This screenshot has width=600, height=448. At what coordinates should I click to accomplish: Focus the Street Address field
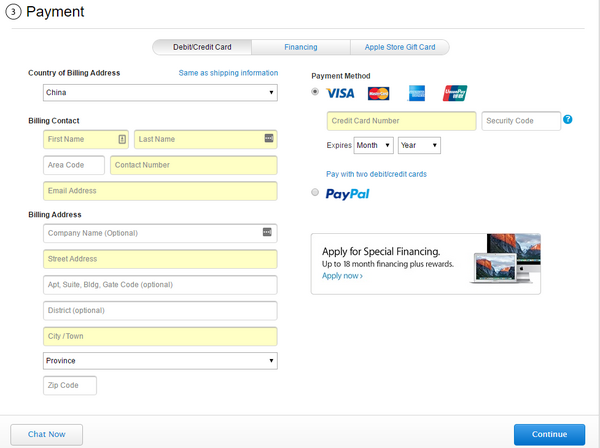(x=160, y=259)
